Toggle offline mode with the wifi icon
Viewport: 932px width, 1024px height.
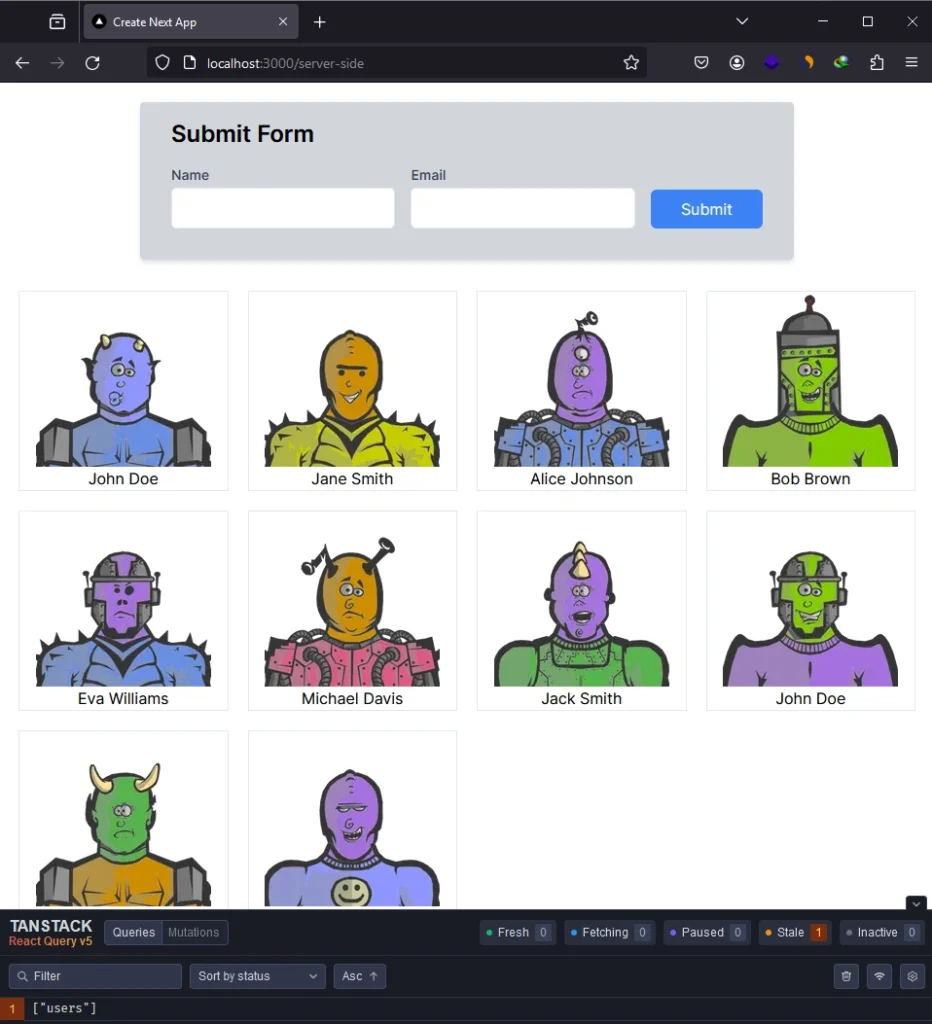point(879,976)
